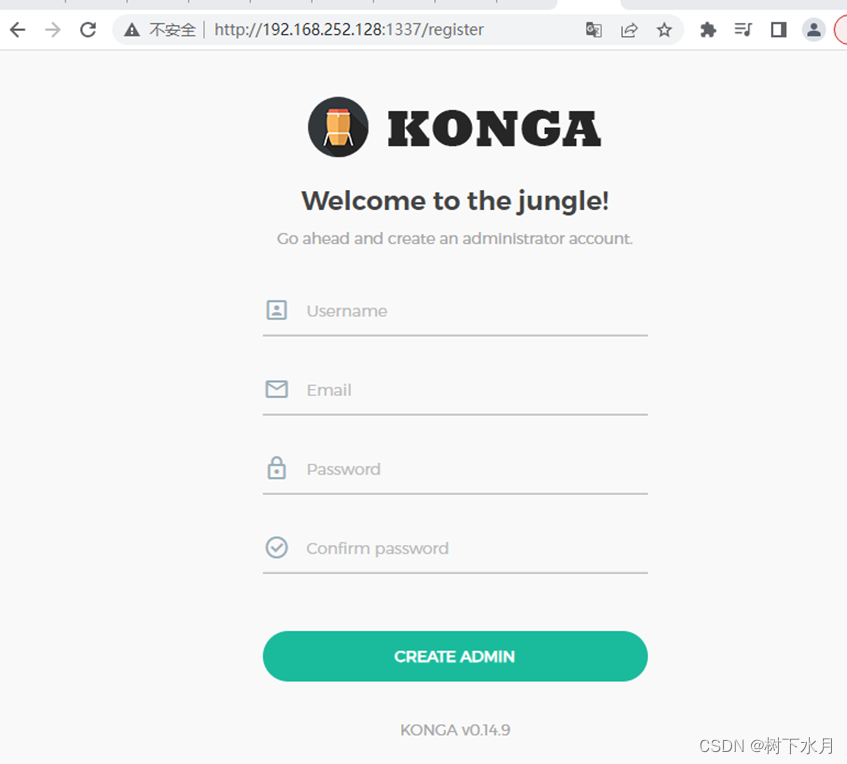Open the browser profile avatar
Image resolution: width=847 pixels, height=764 pixels.
tap(814, 30)
